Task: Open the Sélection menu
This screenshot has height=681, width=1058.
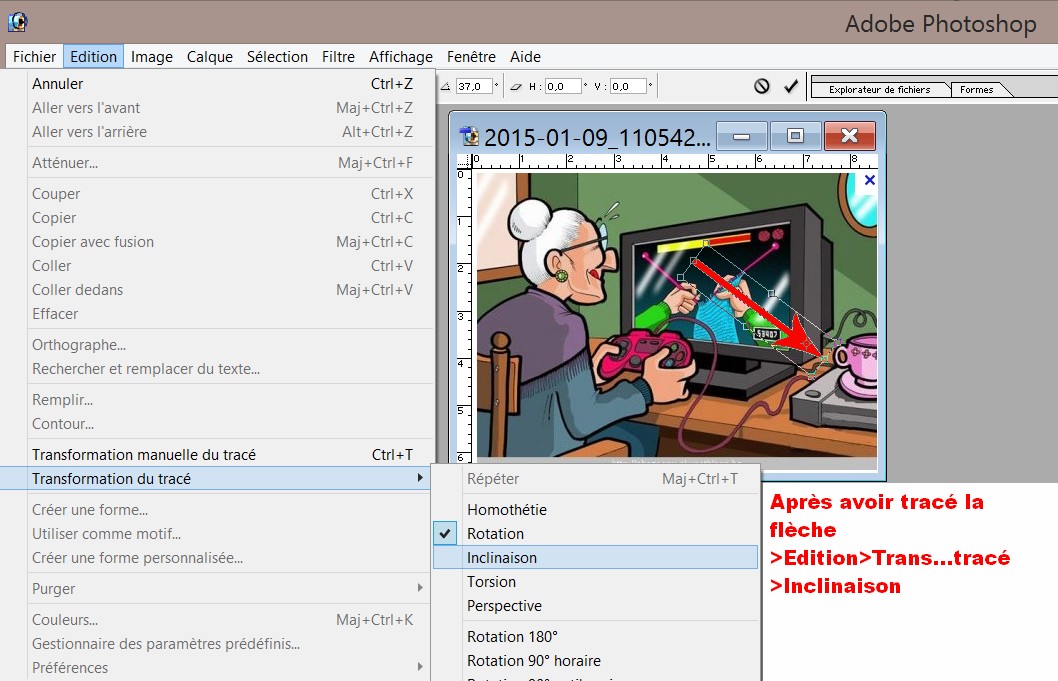Action: [x=277, y=57]
